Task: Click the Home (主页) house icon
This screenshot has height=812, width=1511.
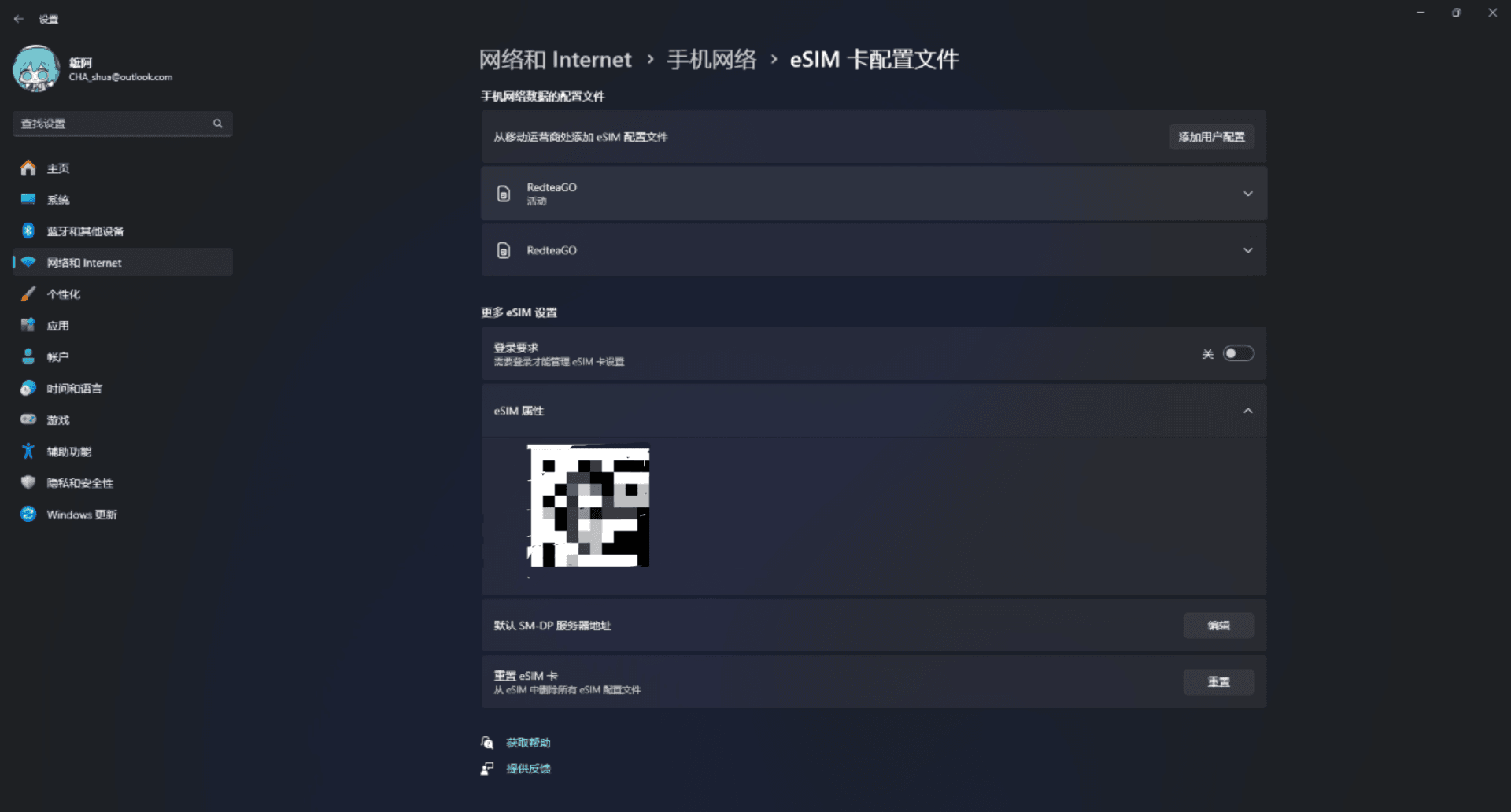Action: click(x=28, y=168)
